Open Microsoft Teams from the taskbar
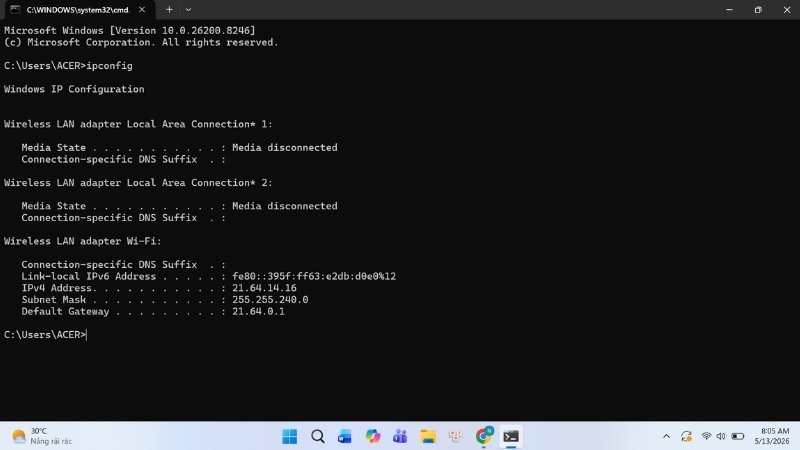The image size is (800, 450). coord(400,436)
